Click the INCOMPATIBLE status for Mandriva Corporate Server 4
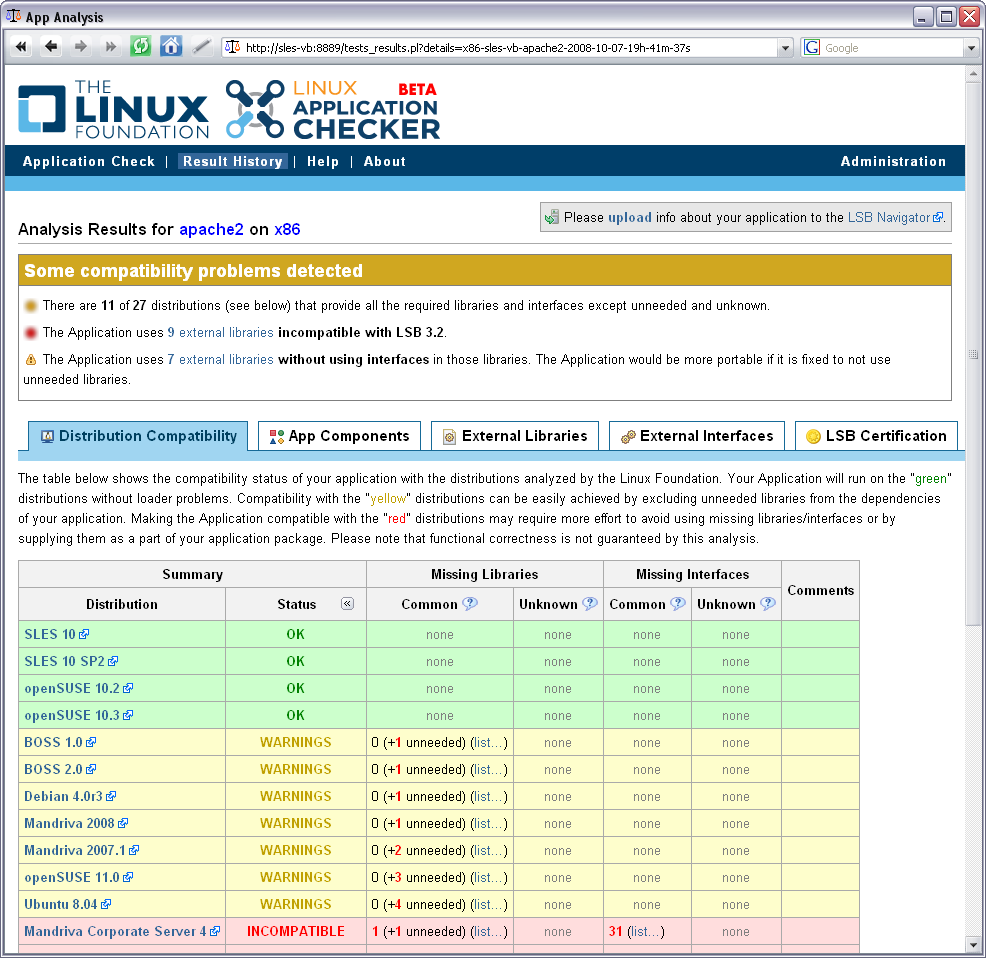The height and width of the screenshot is (958, 986). tap(296, 932)
